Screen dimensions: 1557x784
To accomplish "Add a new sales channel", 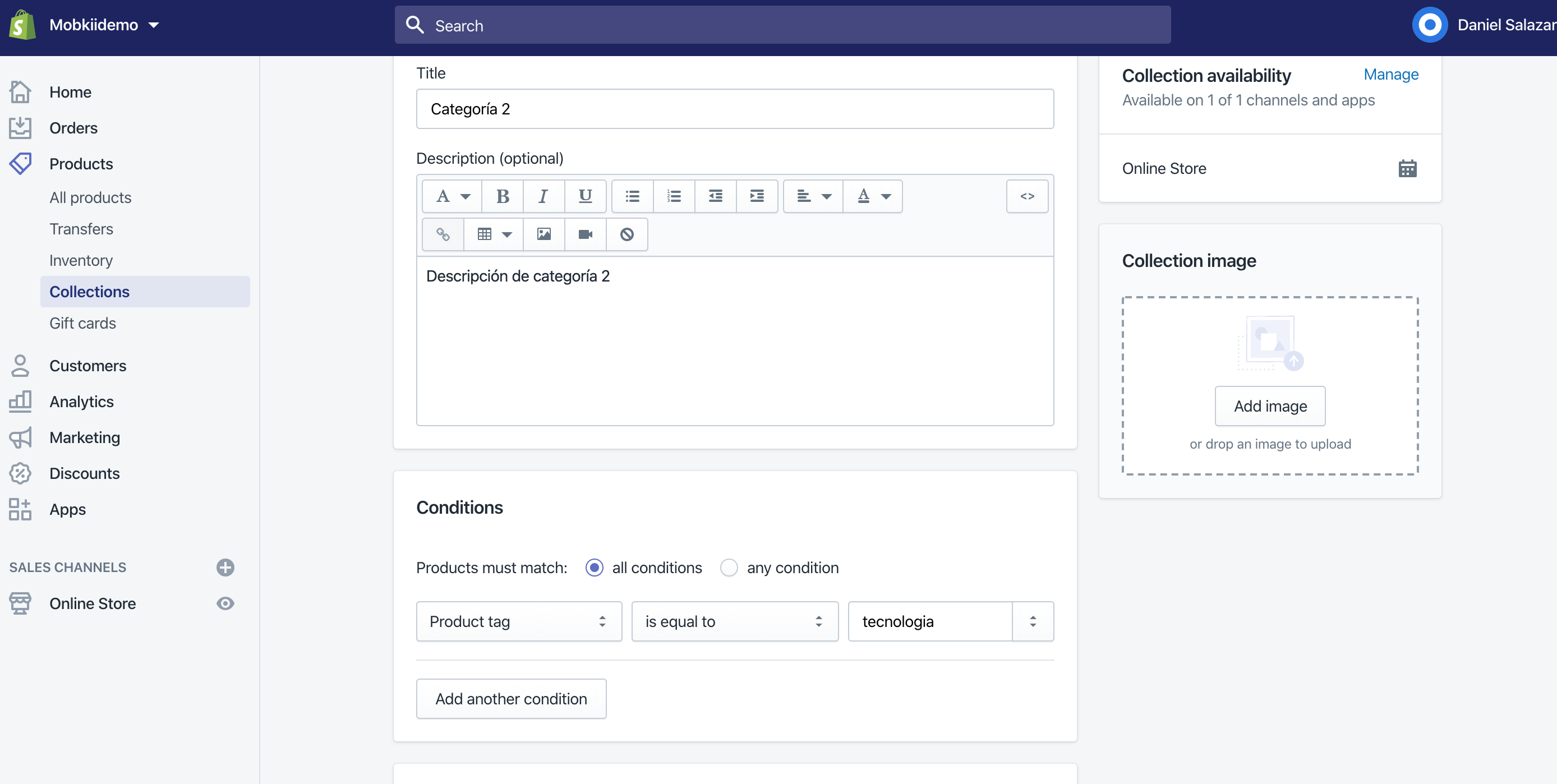I will coord(225,567).
